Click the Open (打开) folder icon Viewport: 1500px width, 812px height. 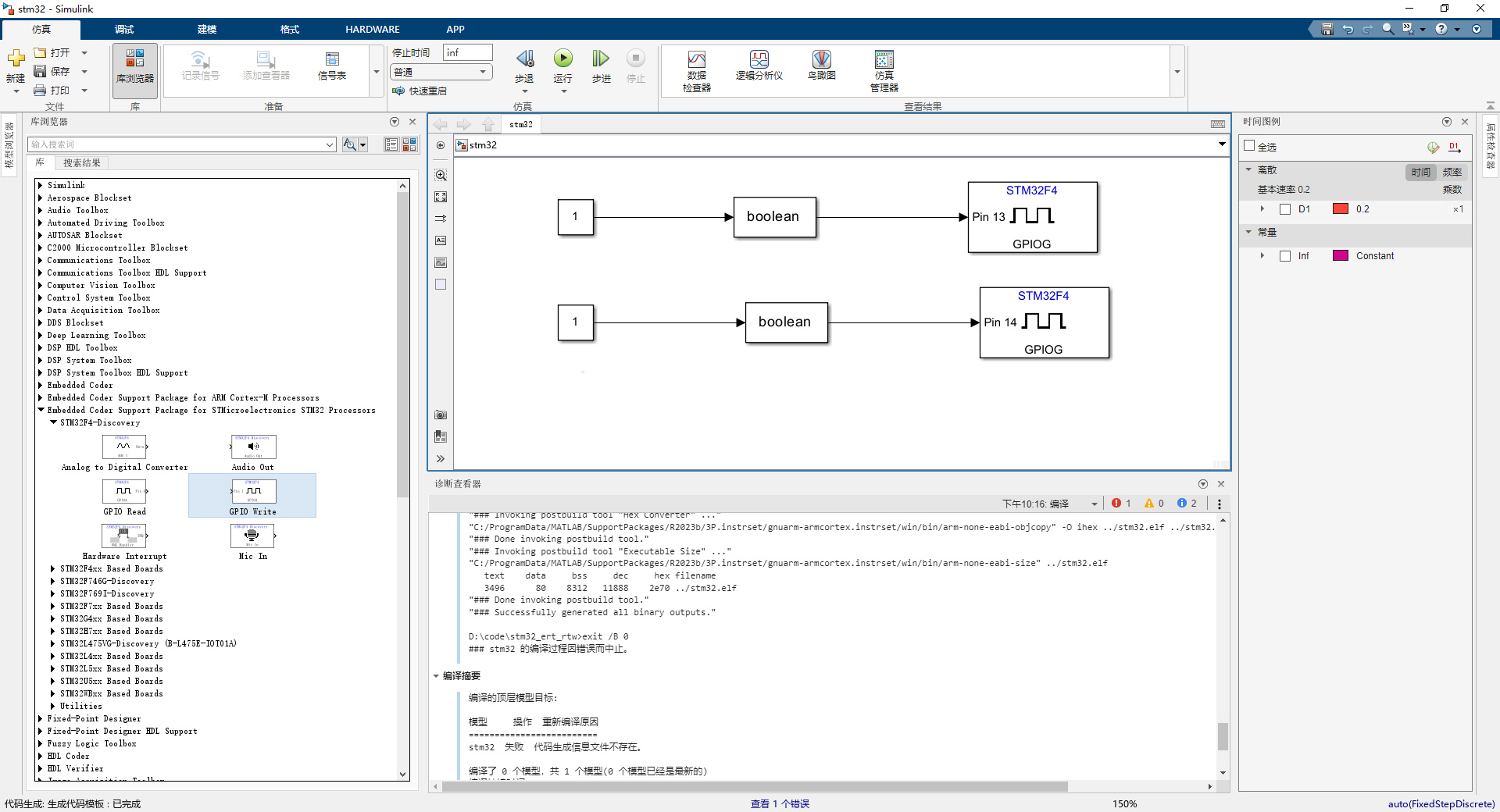point(41,52)
